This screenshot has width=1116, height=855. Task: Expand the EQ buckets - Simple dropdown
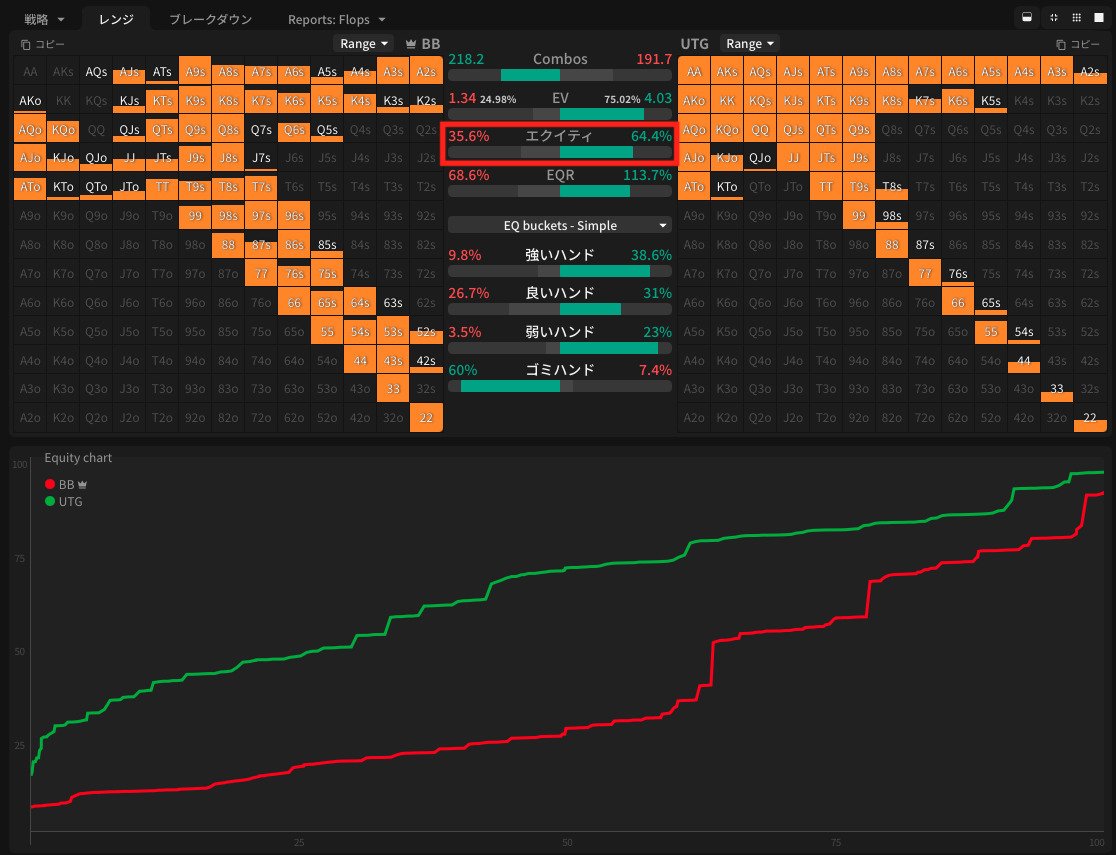560,226
